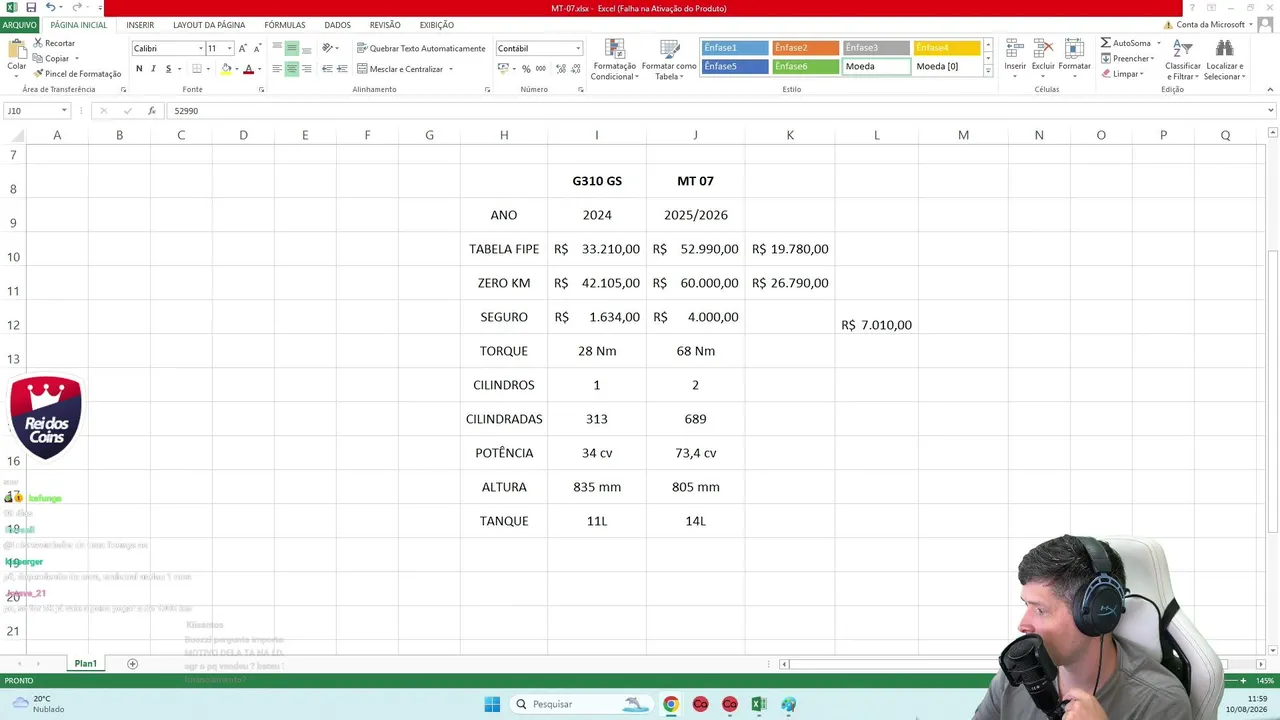This screenshot has height=720, width=1280.
Task: Open the Mesclar e Centralizar dropdown arrow
Action: click(451, 69)
